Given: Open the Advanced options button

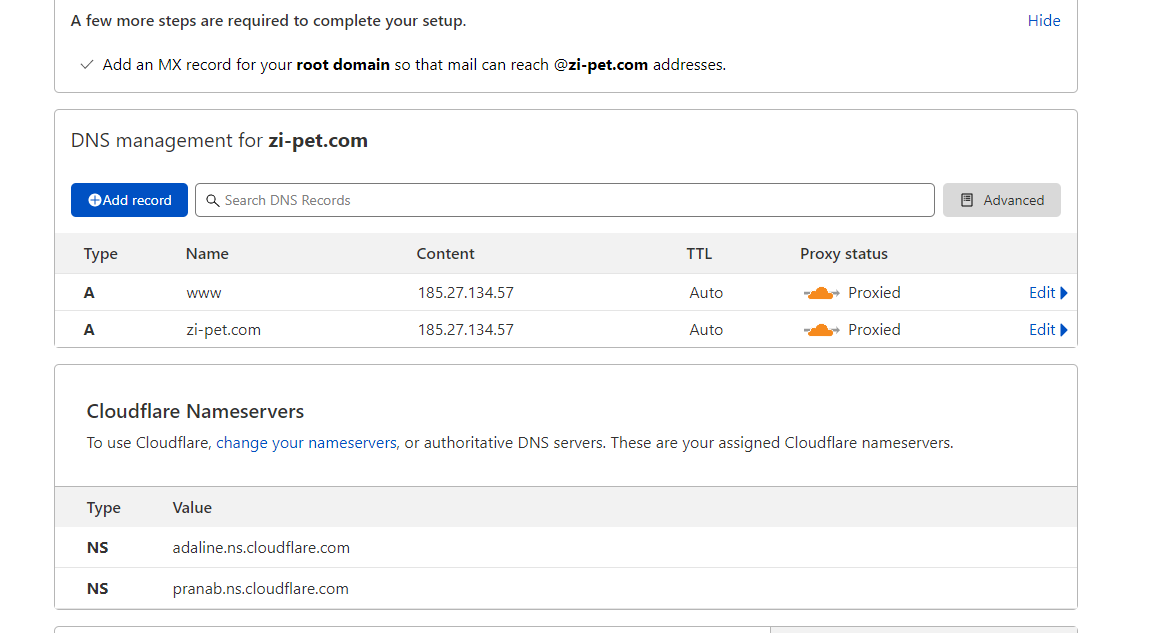Looking at the screenshot, I should pyautogui.click(x=1001, y=200).
